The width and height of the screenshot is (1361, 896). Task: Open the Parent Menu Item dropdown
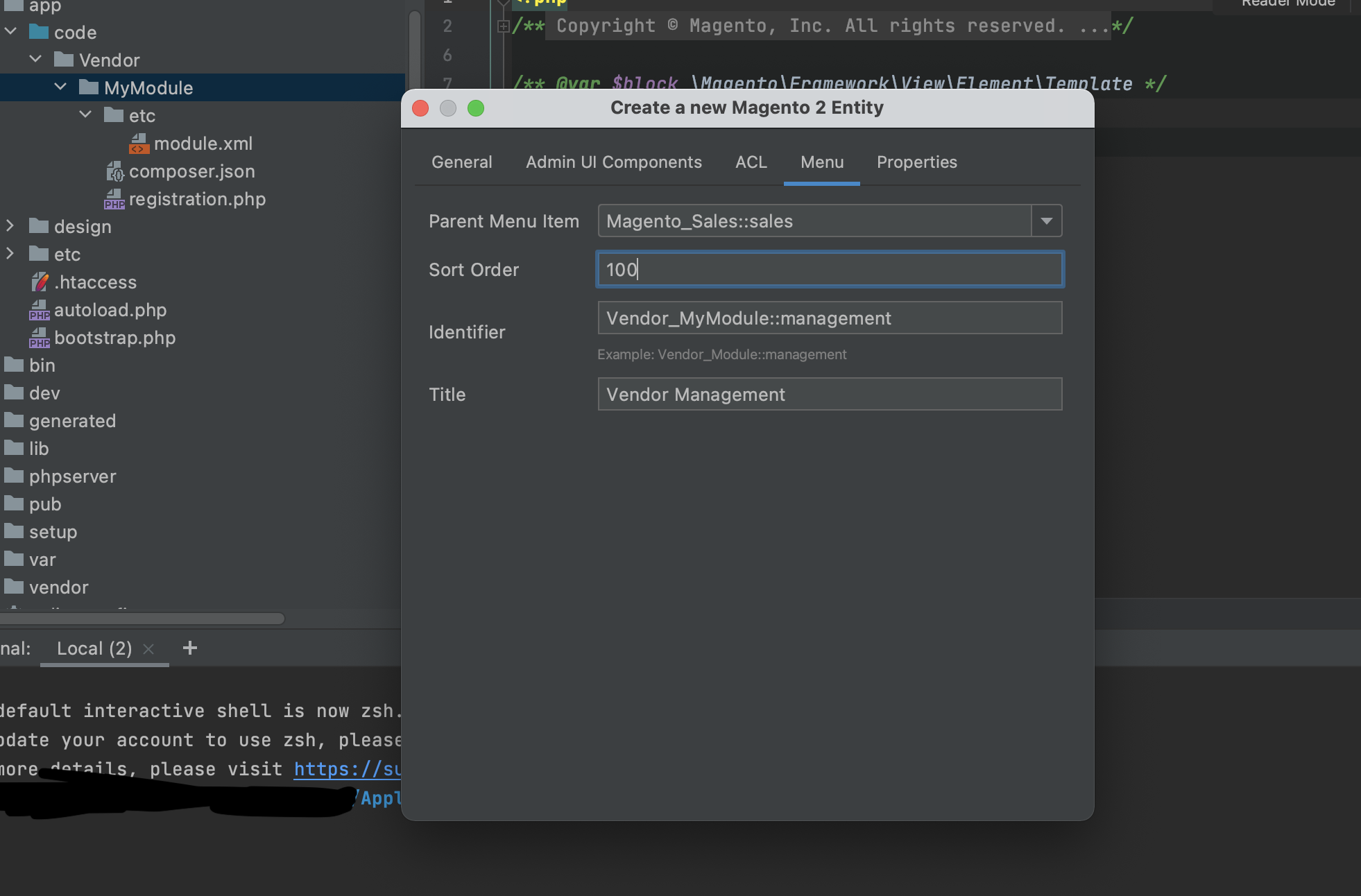(1046, 221)
